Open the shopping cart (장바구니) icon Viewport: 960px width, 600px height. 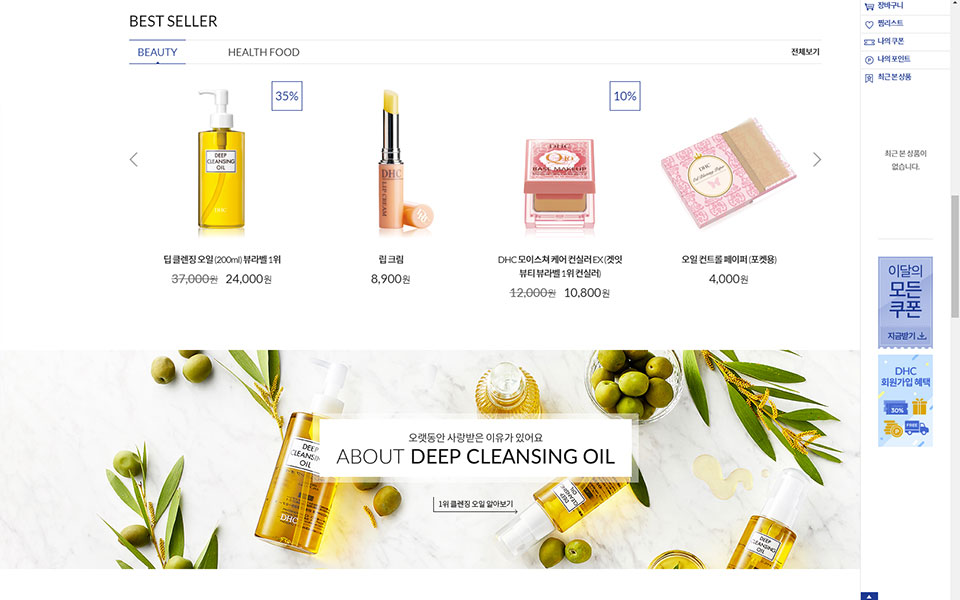click(x=869, y=6)
